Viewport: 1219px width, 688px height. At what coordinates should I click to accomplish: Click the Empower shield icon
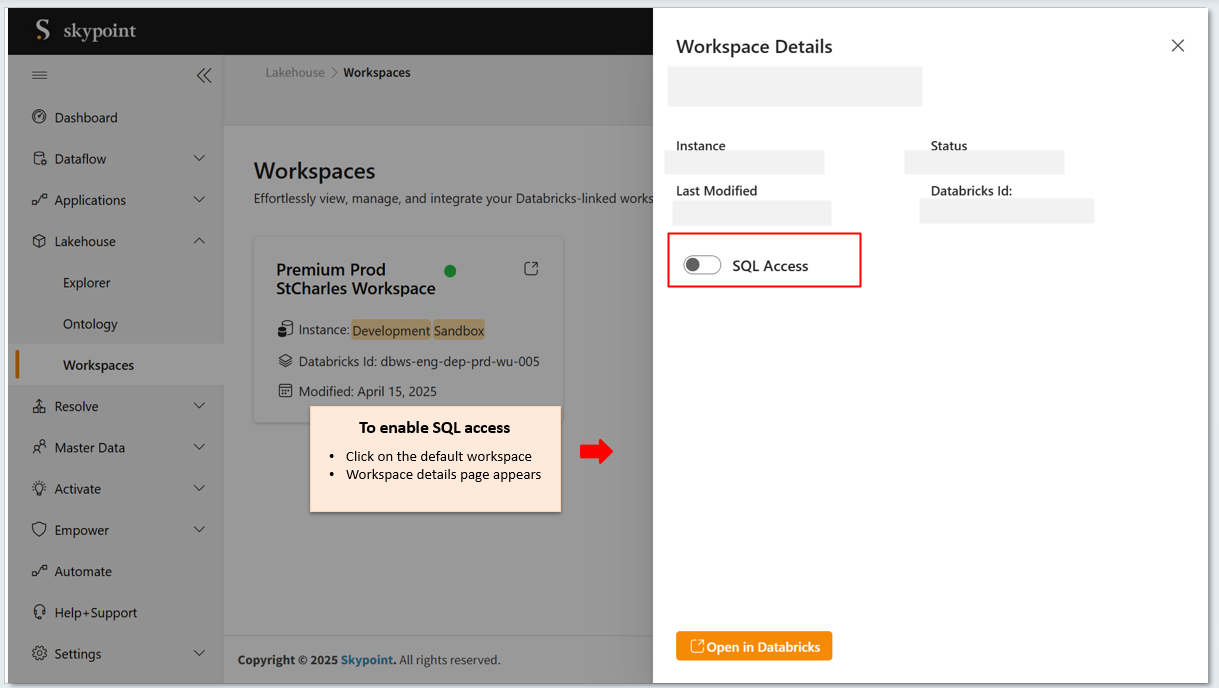39,530
